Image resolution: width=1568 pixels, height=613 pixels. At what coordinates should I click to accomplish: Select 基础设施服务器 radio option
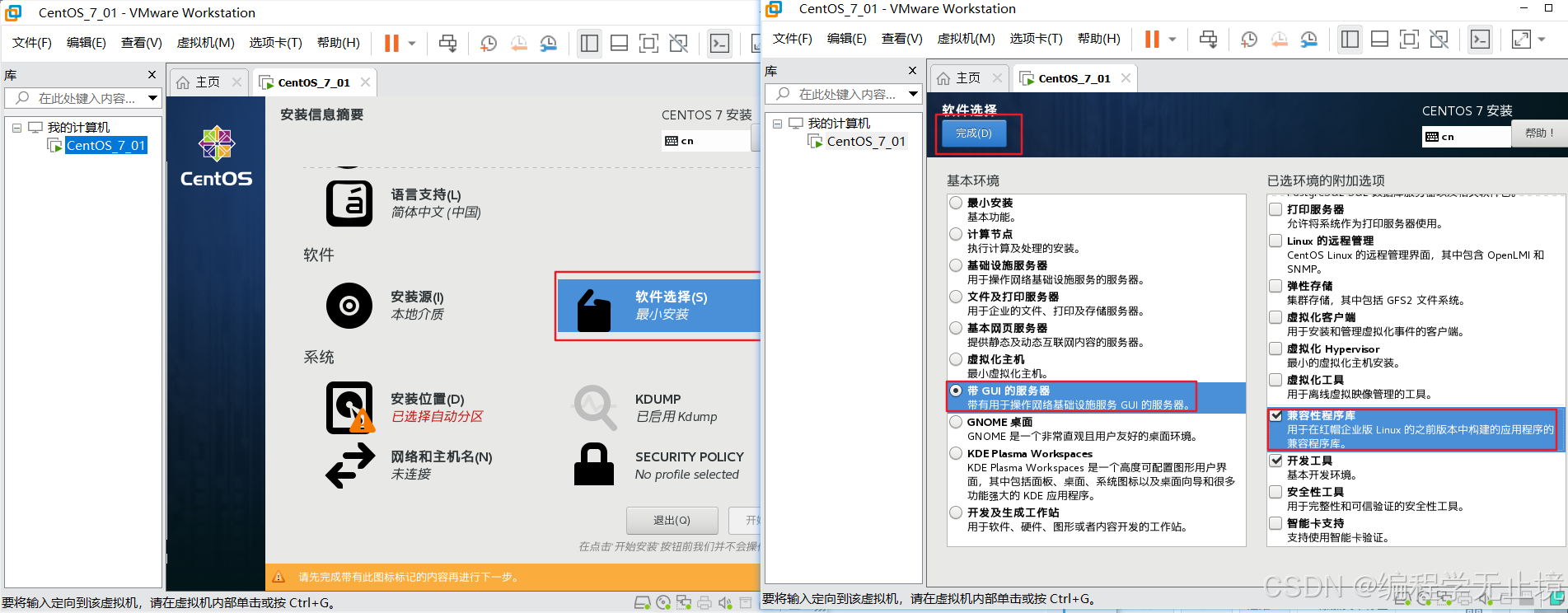point(956,265)
